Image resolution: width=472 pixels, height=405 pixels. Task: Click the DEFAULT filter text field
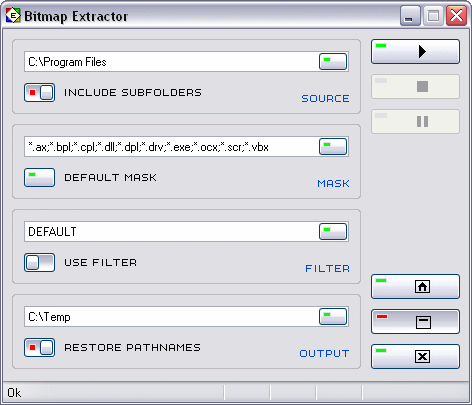[171, 232]
